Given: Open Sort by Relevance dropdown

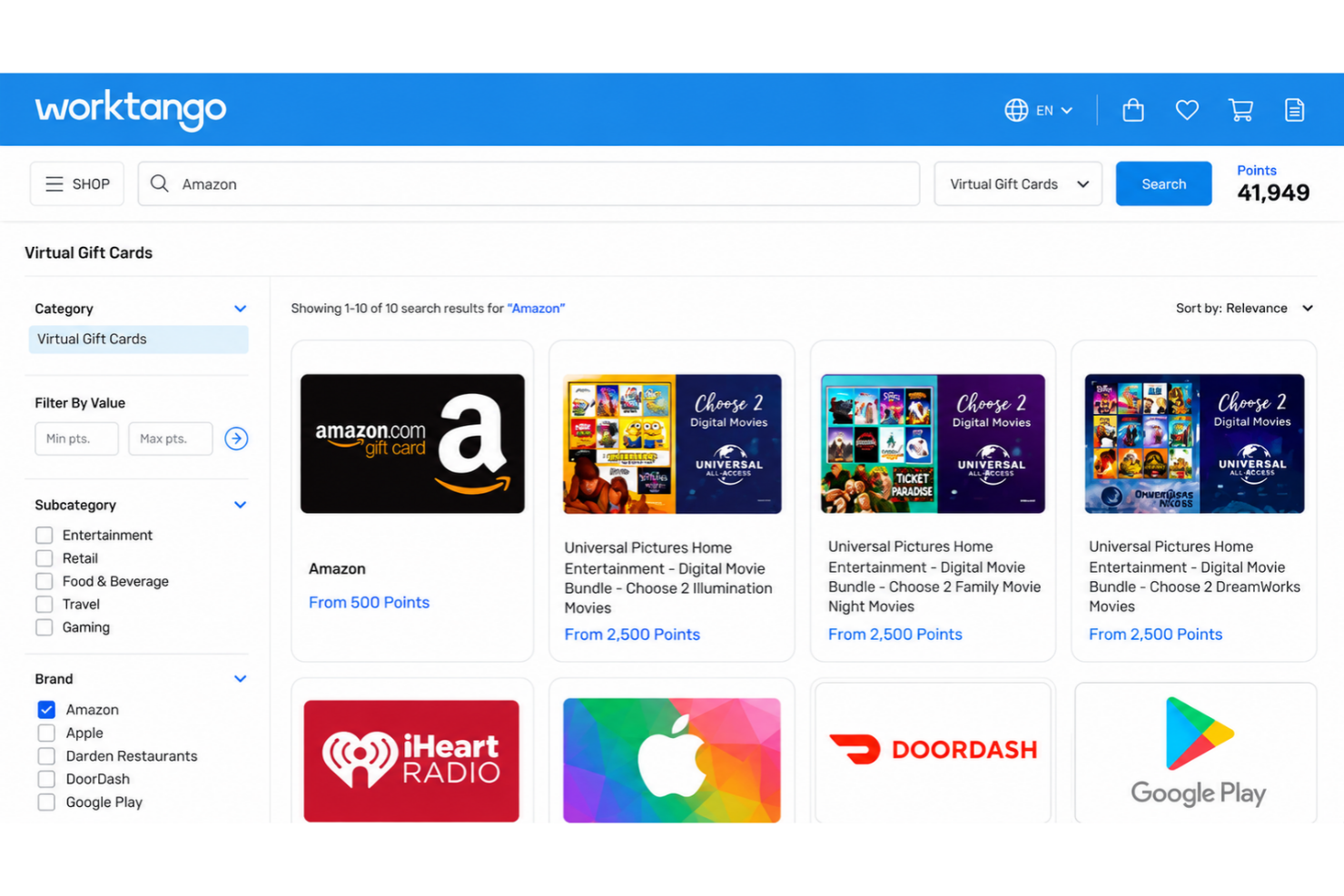Looking at the screenshot, I should point(1244,308).
